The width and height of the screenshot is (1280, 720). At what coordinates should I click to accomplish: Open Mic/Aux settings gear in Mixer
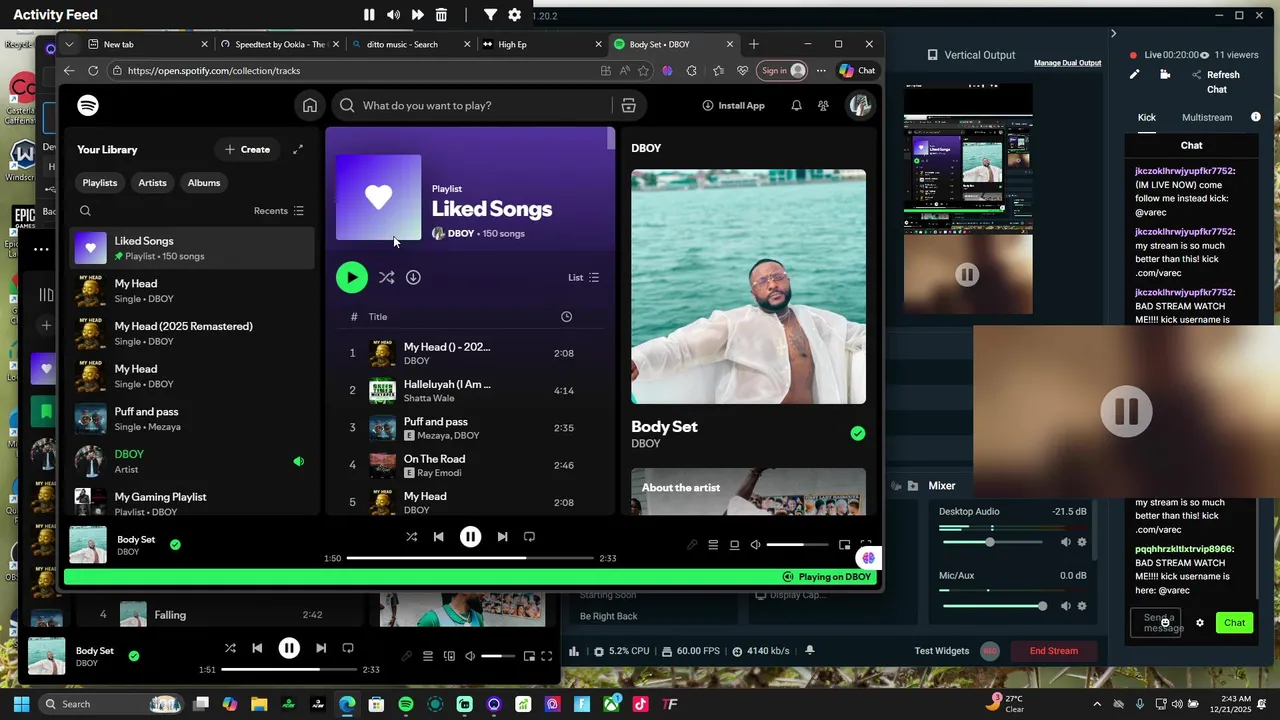pyautogui.click(x=1081, y=606)
